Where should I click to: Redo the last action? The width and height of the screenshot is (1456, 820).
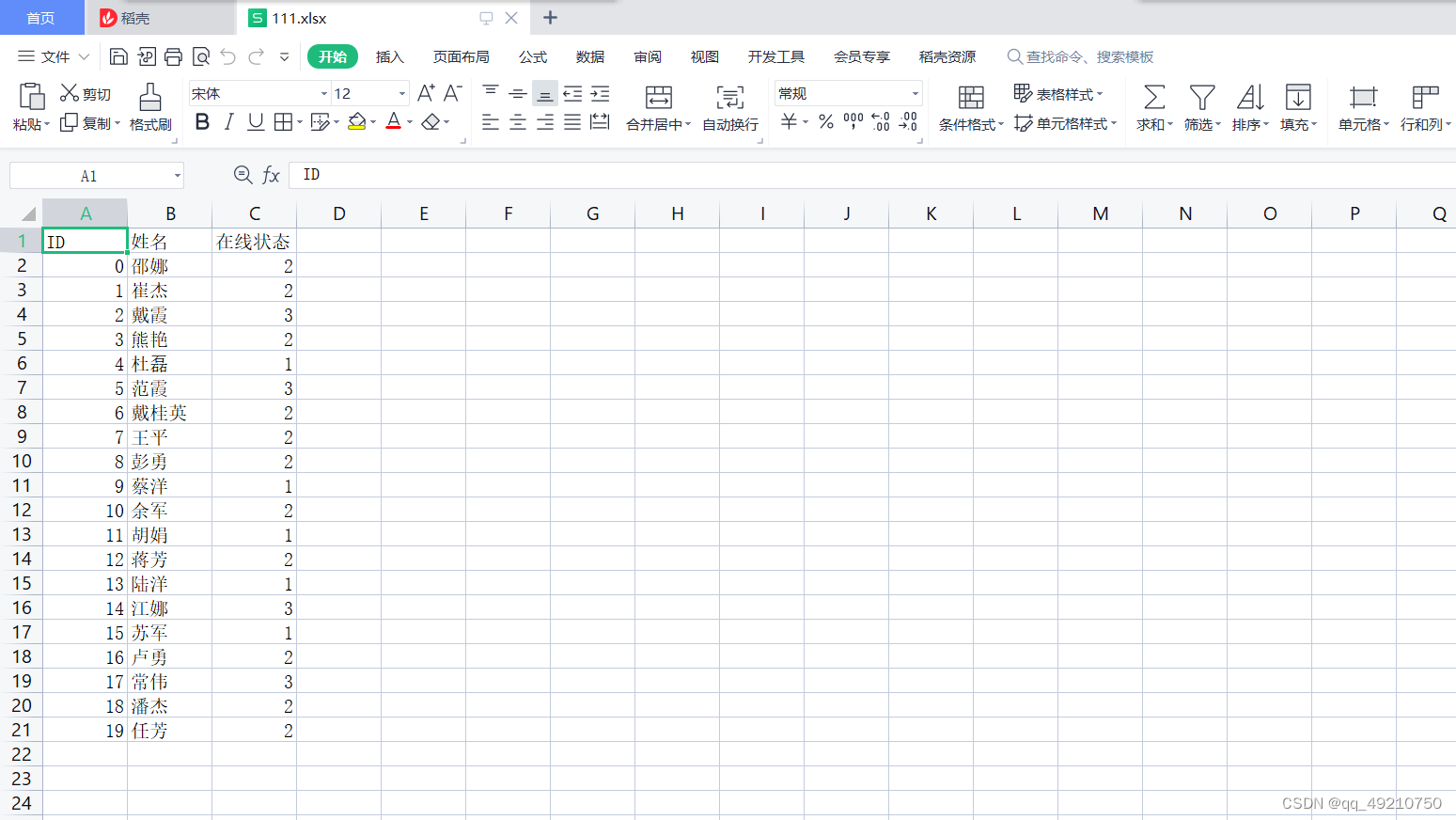click(256, 56)
